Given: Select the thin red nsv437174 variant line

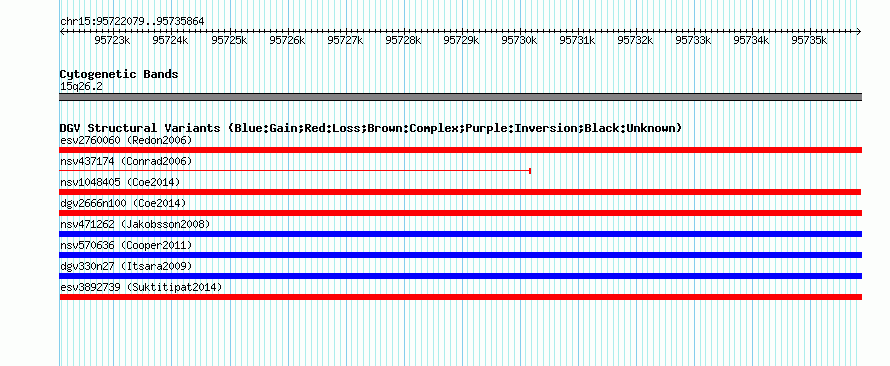Looking at the screenshot, I should [x=295, y=171].
